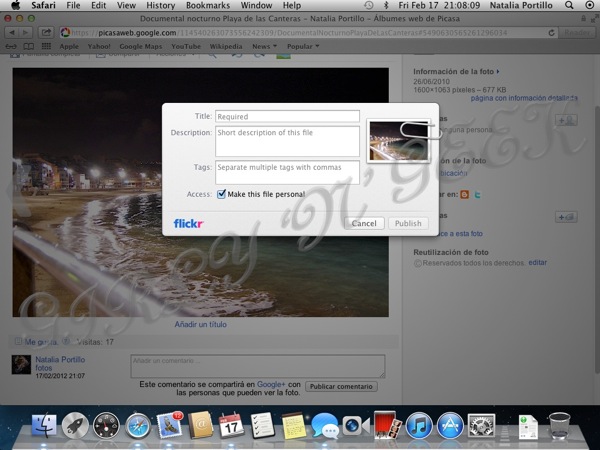Open Mail icon with badge in Dock
Viewport: 600px width, 450px height.
(x=170, y=425)
